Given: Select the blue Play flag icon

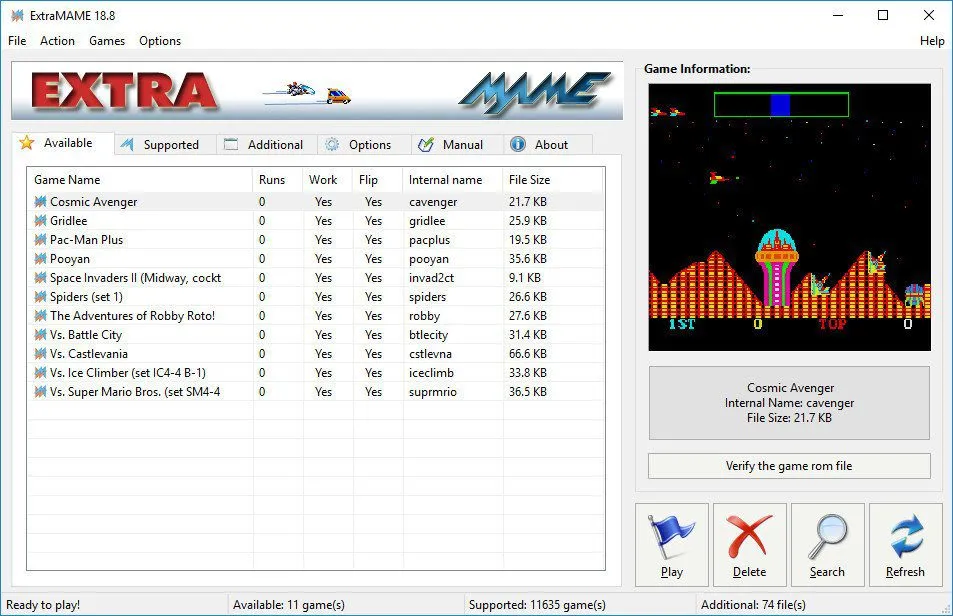Looking at the screenshot, I should pos(671,536).
